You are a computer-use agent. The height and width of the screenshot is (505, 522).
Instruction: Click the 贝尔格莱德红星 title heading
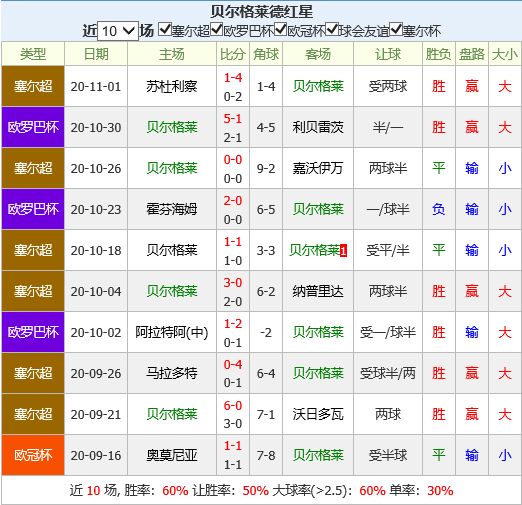click(x=262, y=12)
